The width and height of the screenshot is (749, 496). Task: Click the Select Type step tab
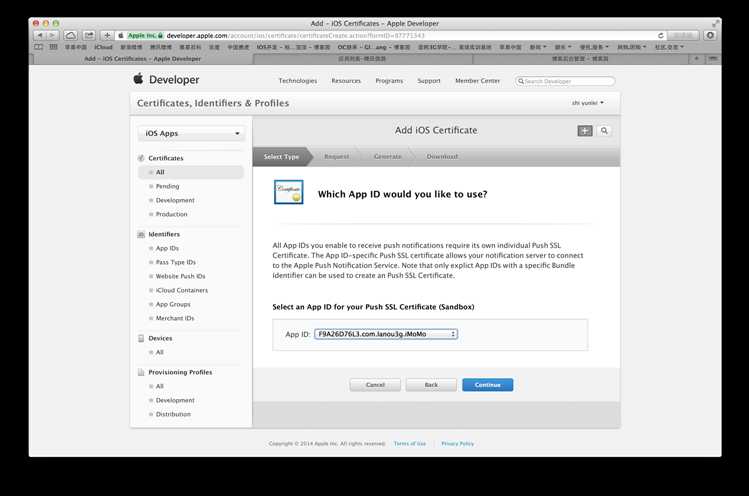[281, 157]
